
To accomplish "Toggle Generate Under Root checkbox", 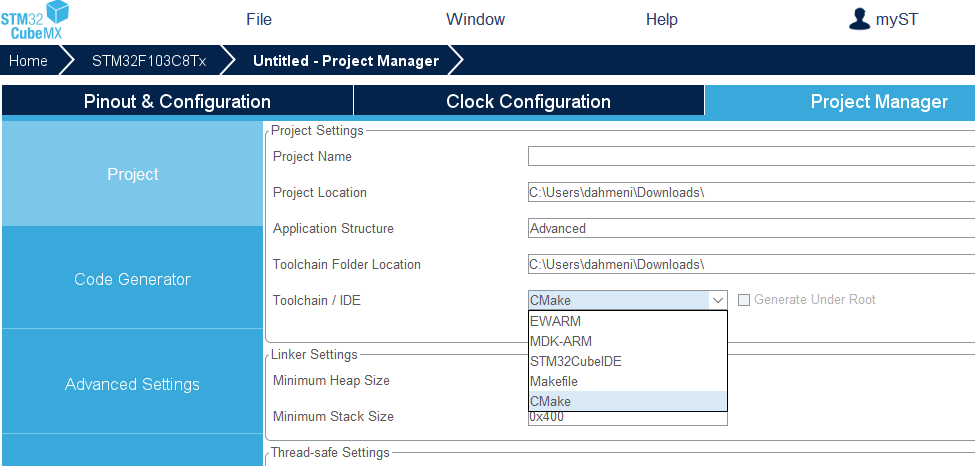I will click(744, 300).
